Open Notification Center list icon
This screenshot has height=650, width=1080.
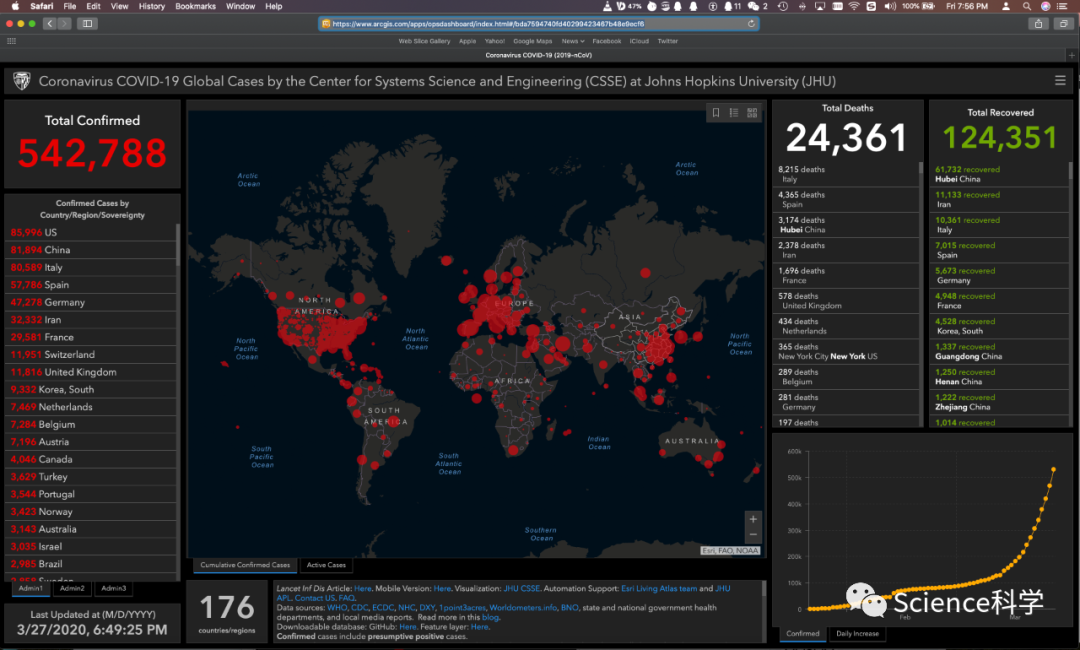point(1062,6)
